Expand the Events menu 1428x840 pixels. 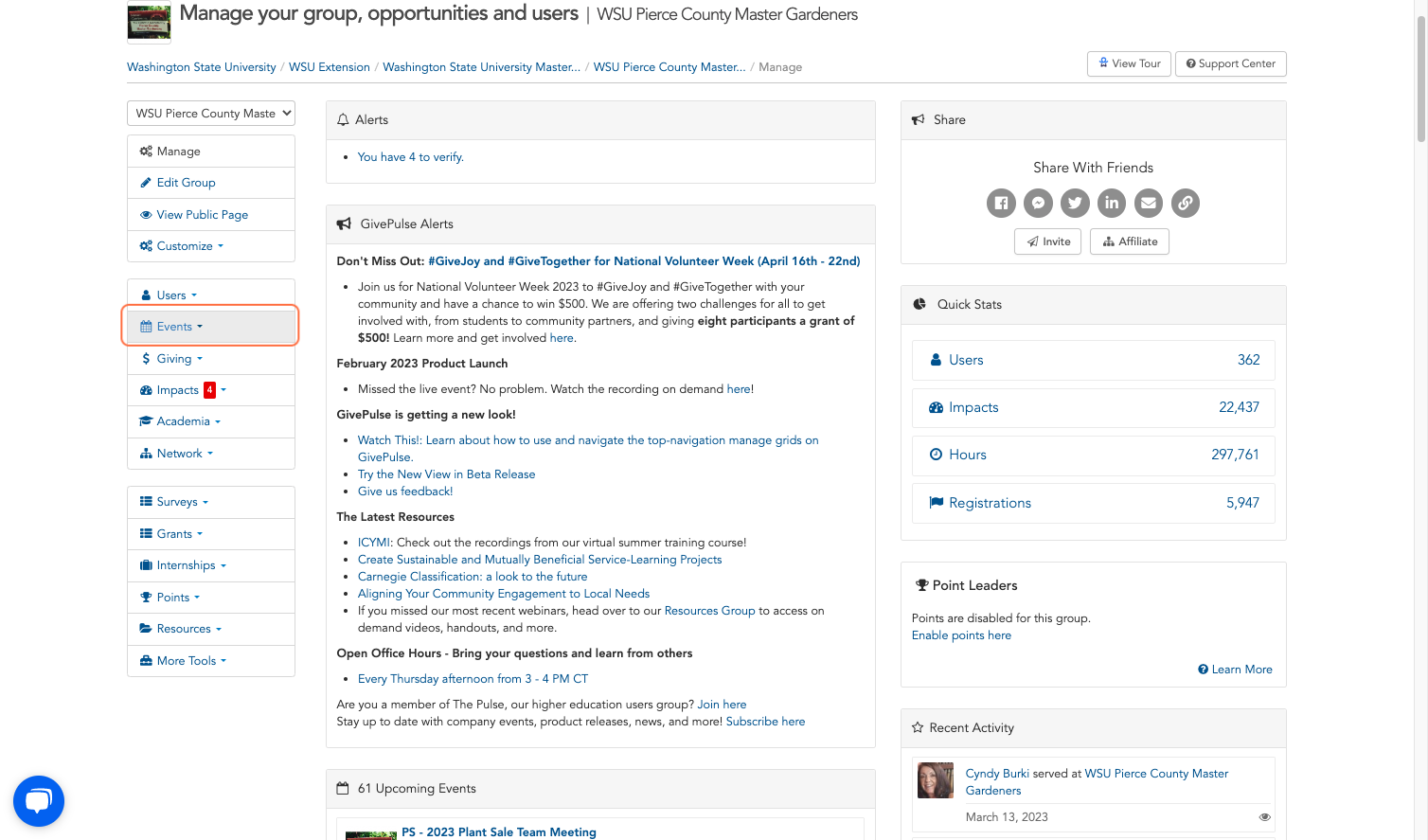[x=211, y=327]
